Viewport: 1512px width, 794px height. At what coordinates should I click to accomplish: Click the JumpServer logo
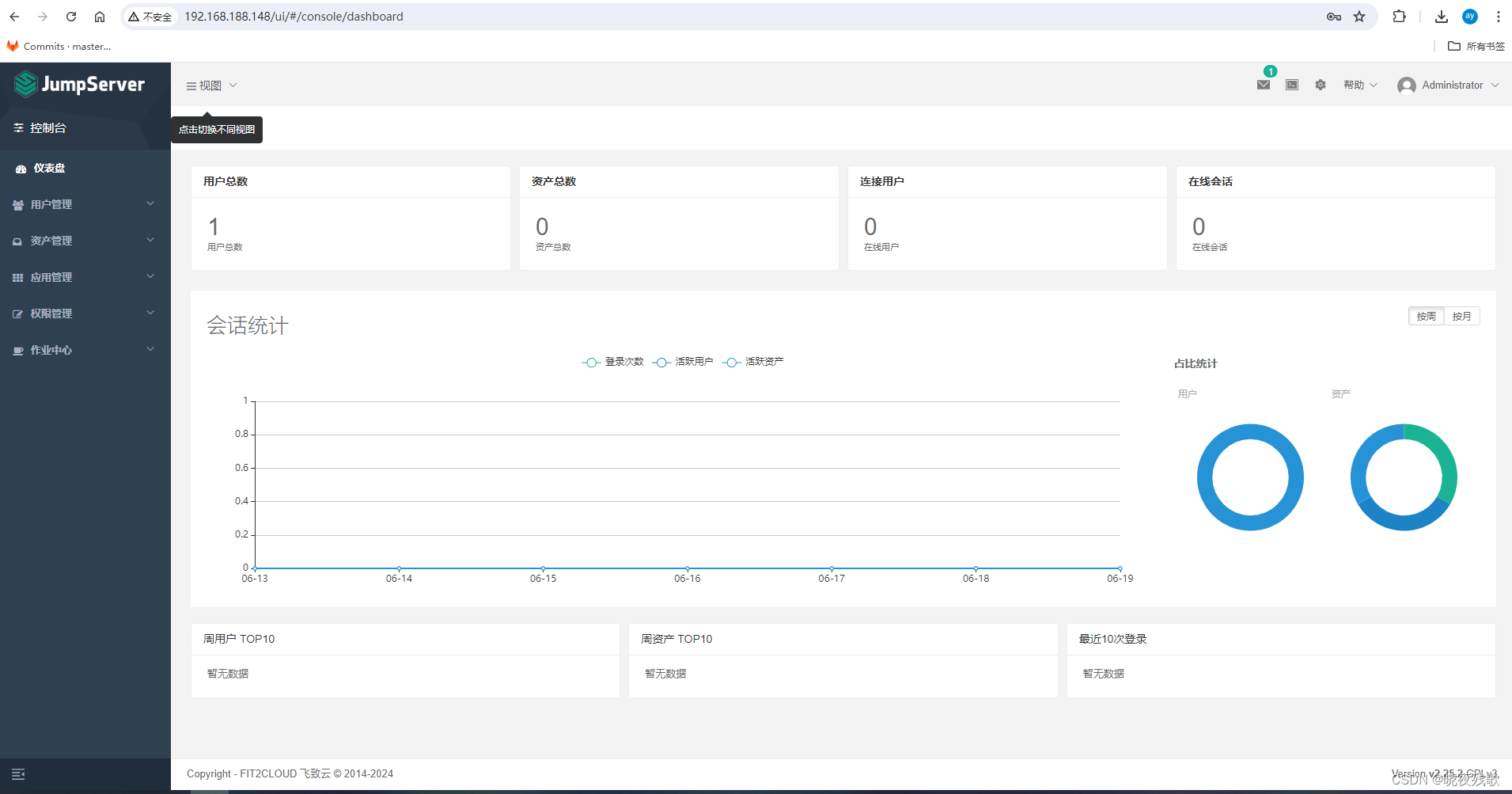point(79,84)
